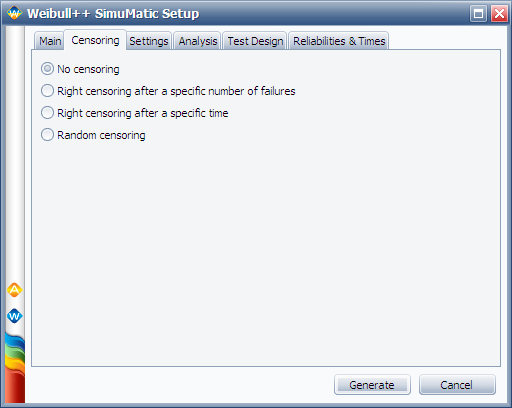Click the colorful wave graphic in sidebar
Image resolution: width=512 pixels, height=408 pixels.
coord(15,368)
